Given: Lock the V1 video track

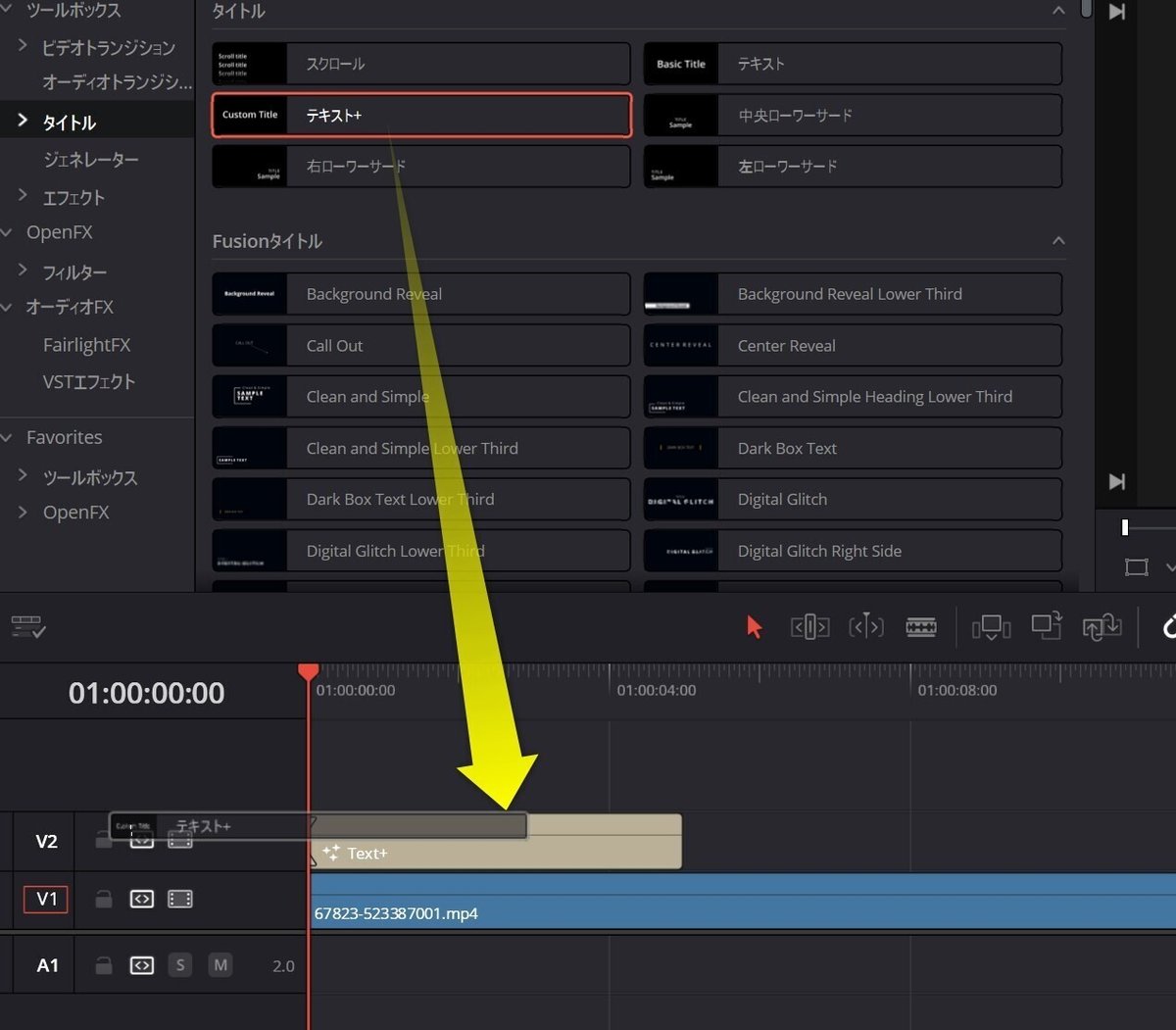Looking at the screenshot, I should (x=104, y=899).
